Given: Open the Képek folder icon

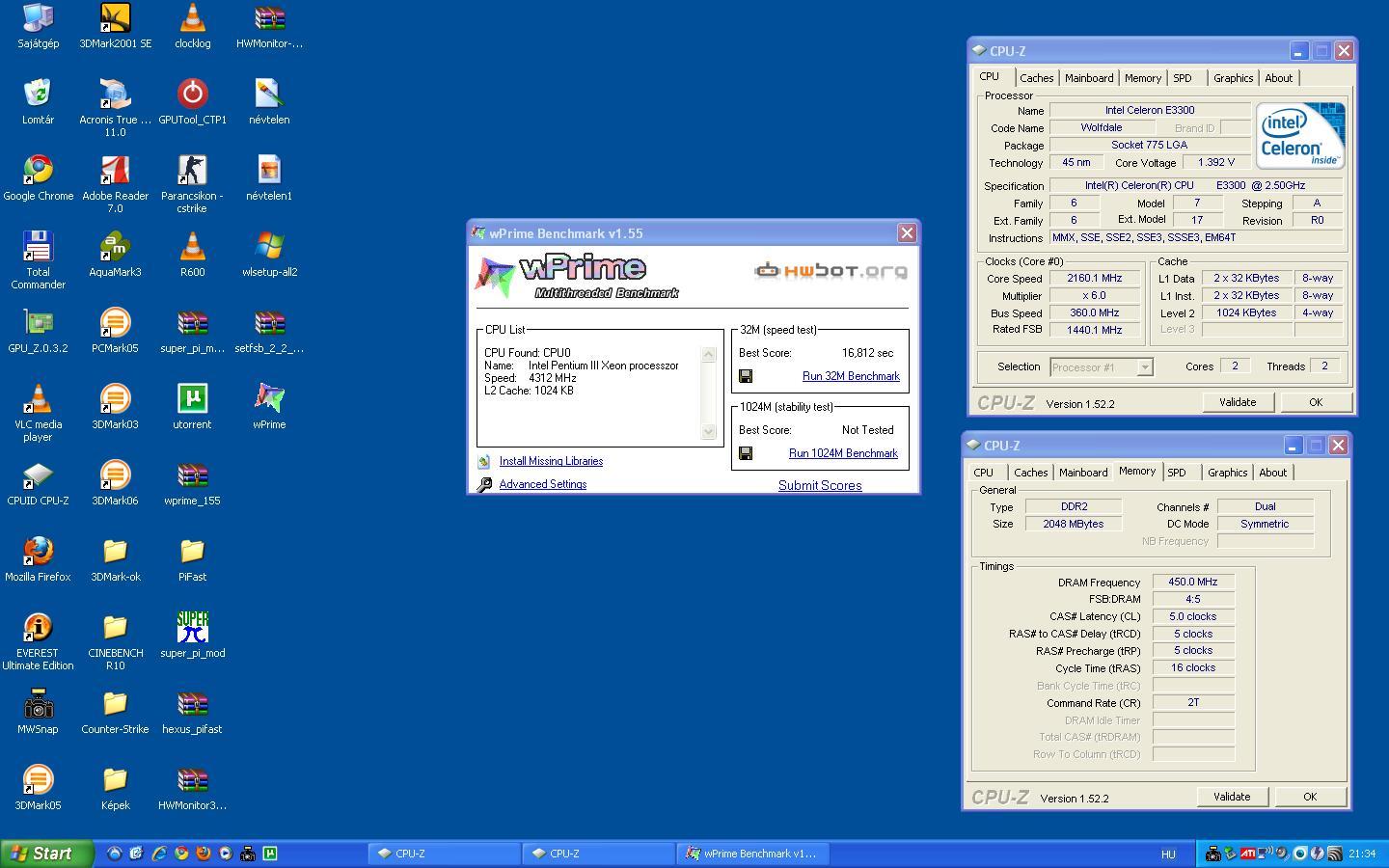Looking at the screenshot, I should (x=115, y=780).
